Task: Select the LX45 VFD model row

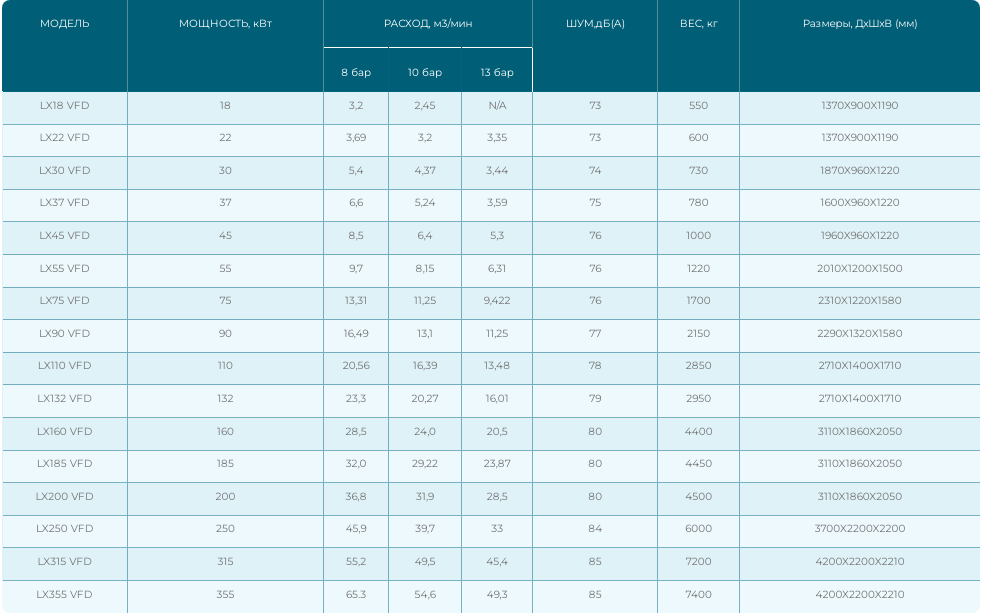Action: pos(64,236)
